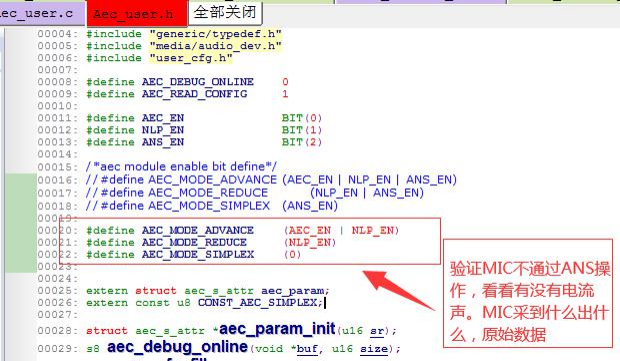This screenshot has width=620, height=361.
Task: Click the "generic/typedef.h" include string
Action: point(215,34)
